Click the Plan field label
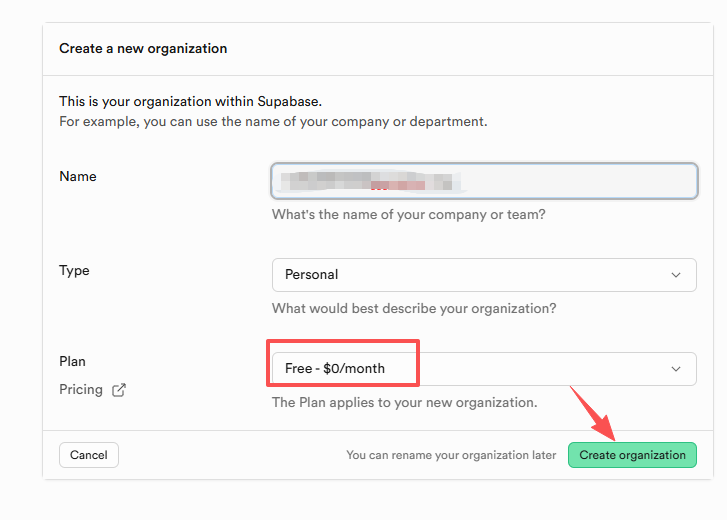Viewport: 727px width, 520px height. pyautogui.click(x=72, y=361)
